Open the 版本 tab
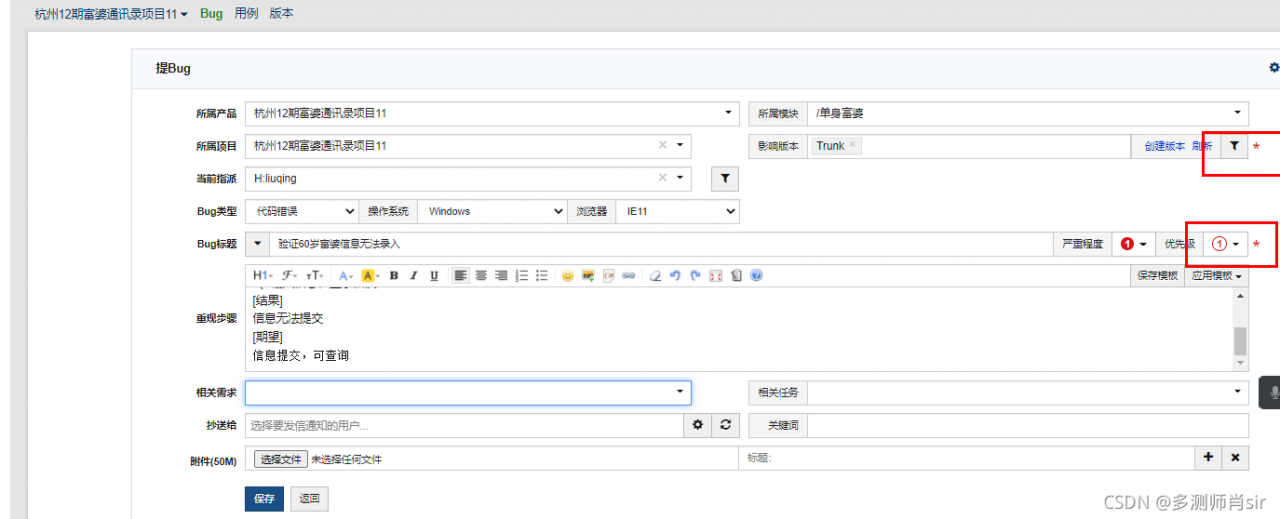 click(281, 14)
